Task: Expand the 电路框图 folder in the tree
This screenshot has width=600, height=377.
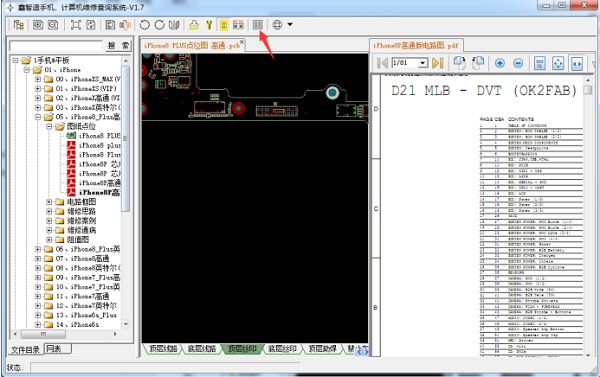Action: coord(49,202)
